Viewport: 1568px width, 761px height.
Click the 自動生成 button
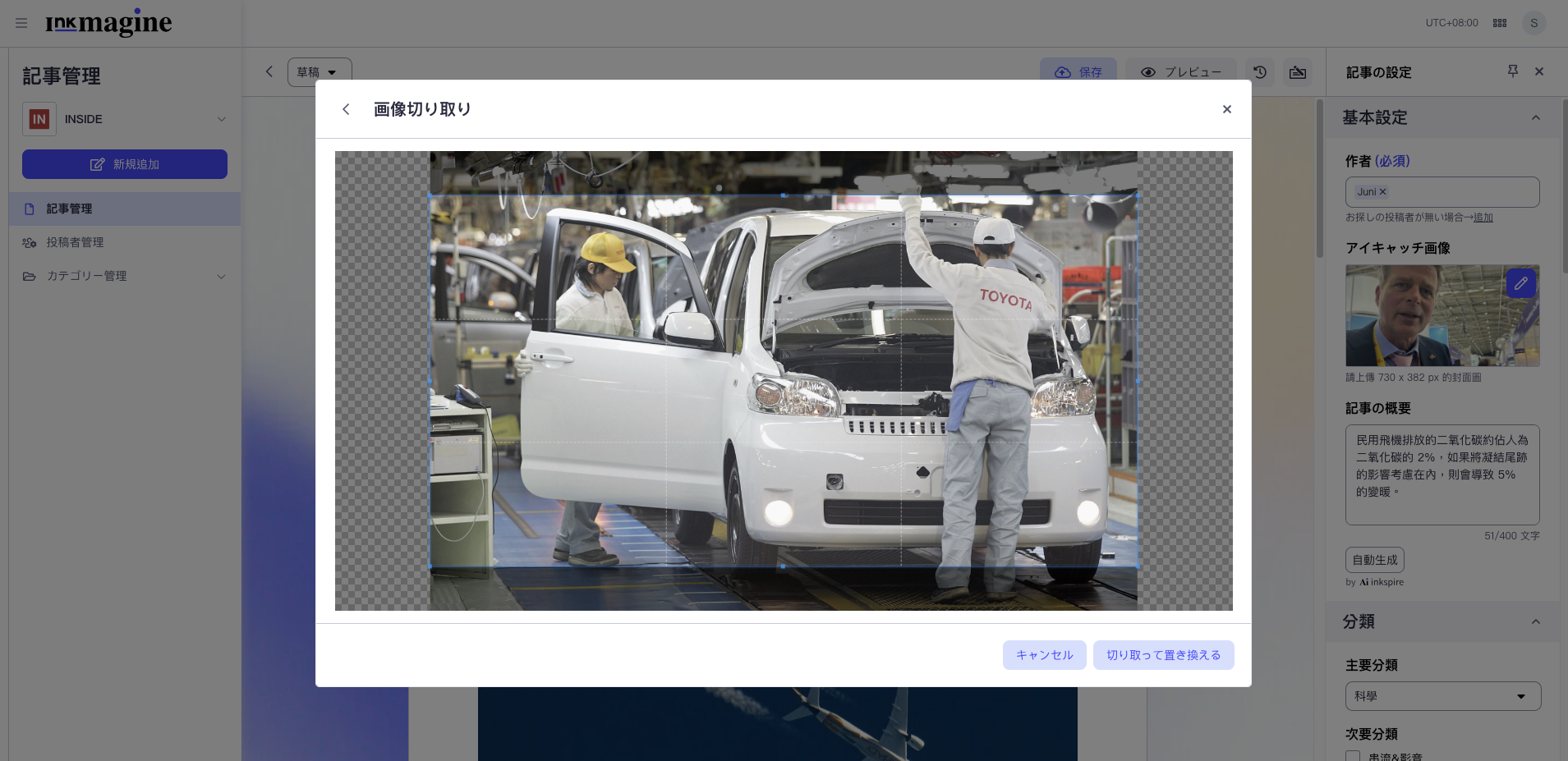[x=1375, y=560]
